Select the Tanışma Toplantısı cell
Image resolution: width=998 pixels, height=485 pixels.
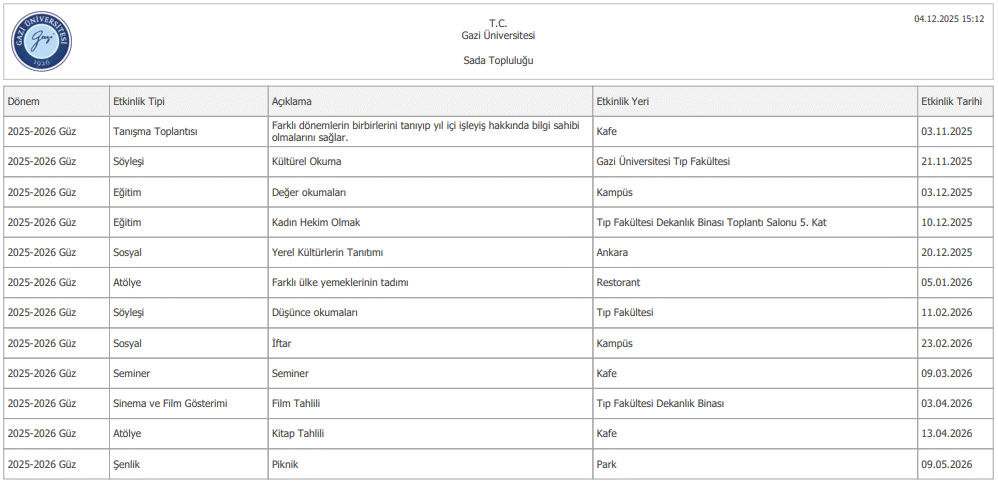[156, 132]
